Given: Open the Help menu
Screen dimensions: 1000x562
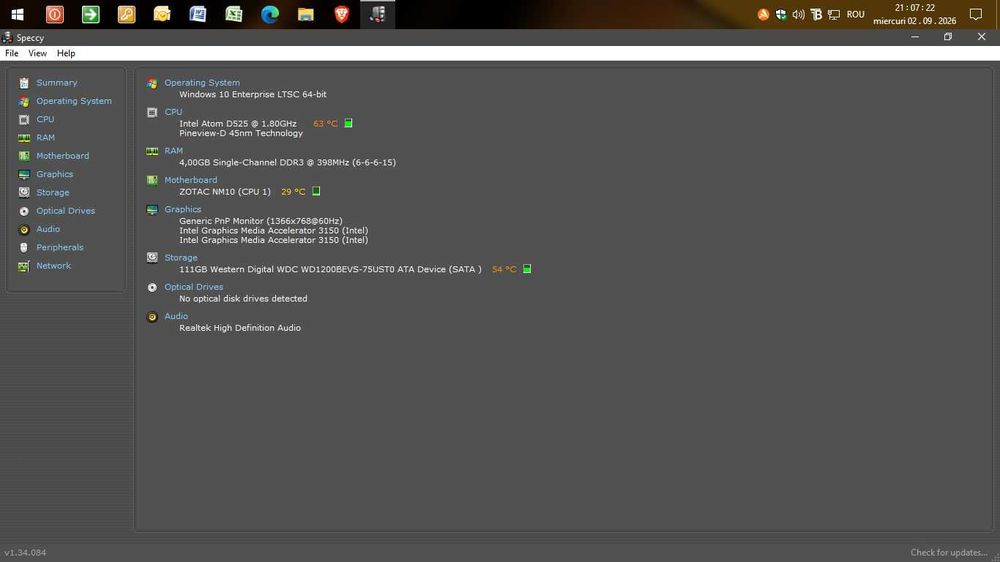Looking at the screenshot, I should click(66, 54).
